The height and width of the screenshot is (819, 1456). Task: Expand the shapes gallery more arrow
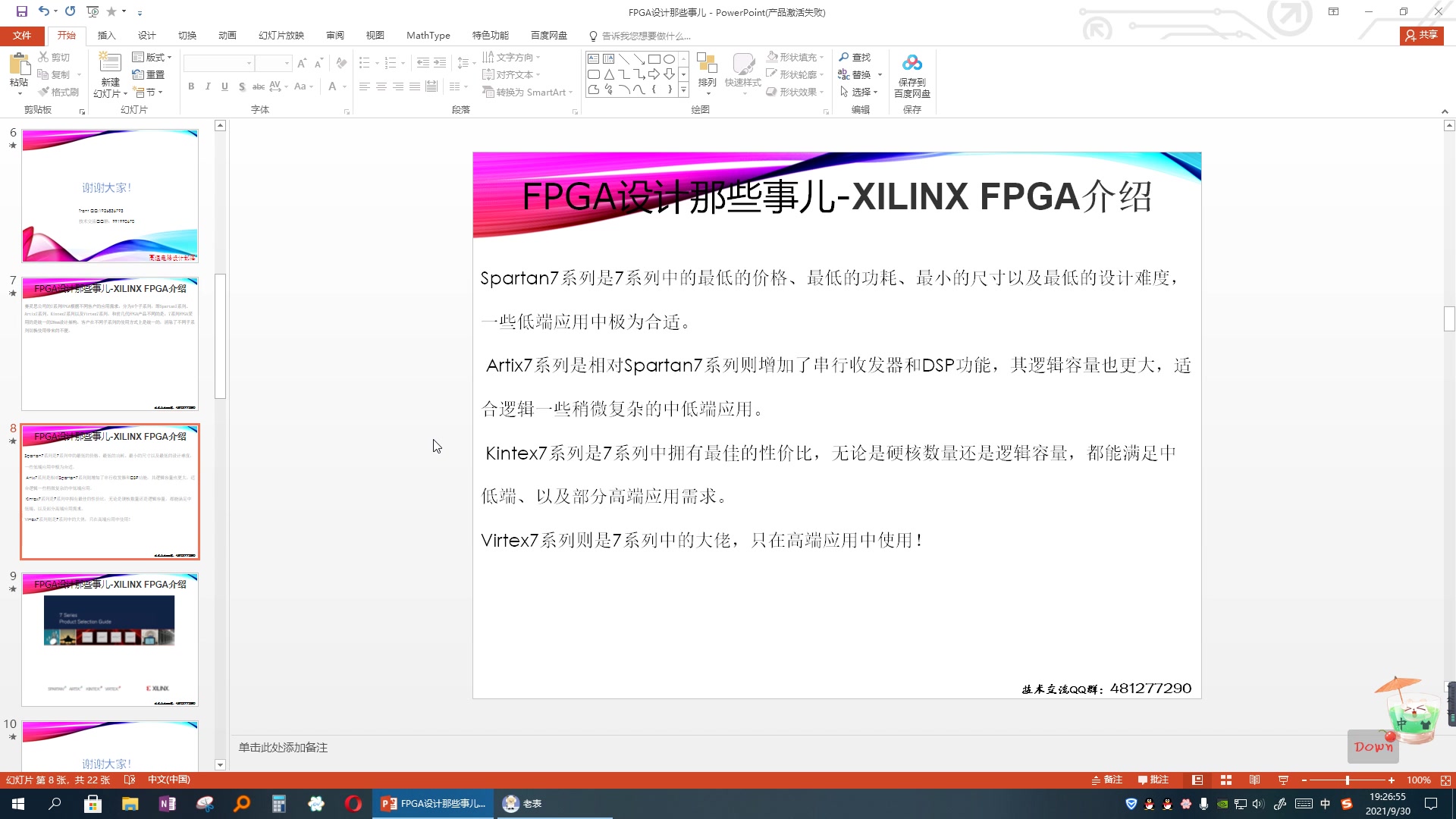(683, 90)
